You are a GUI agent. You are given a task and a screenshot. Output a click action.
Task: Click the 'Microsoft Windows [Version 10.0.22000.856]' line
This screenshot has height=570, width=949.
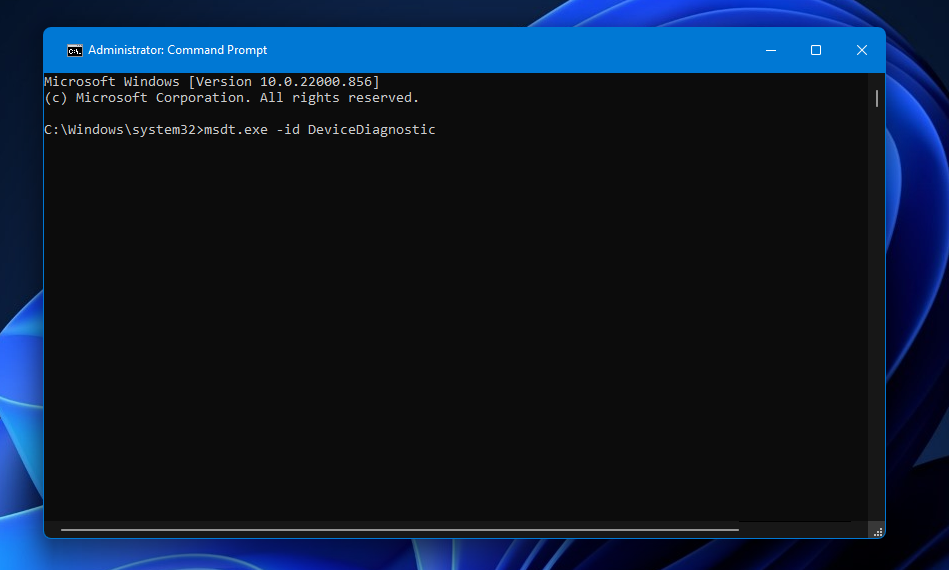tap(212, 82)
